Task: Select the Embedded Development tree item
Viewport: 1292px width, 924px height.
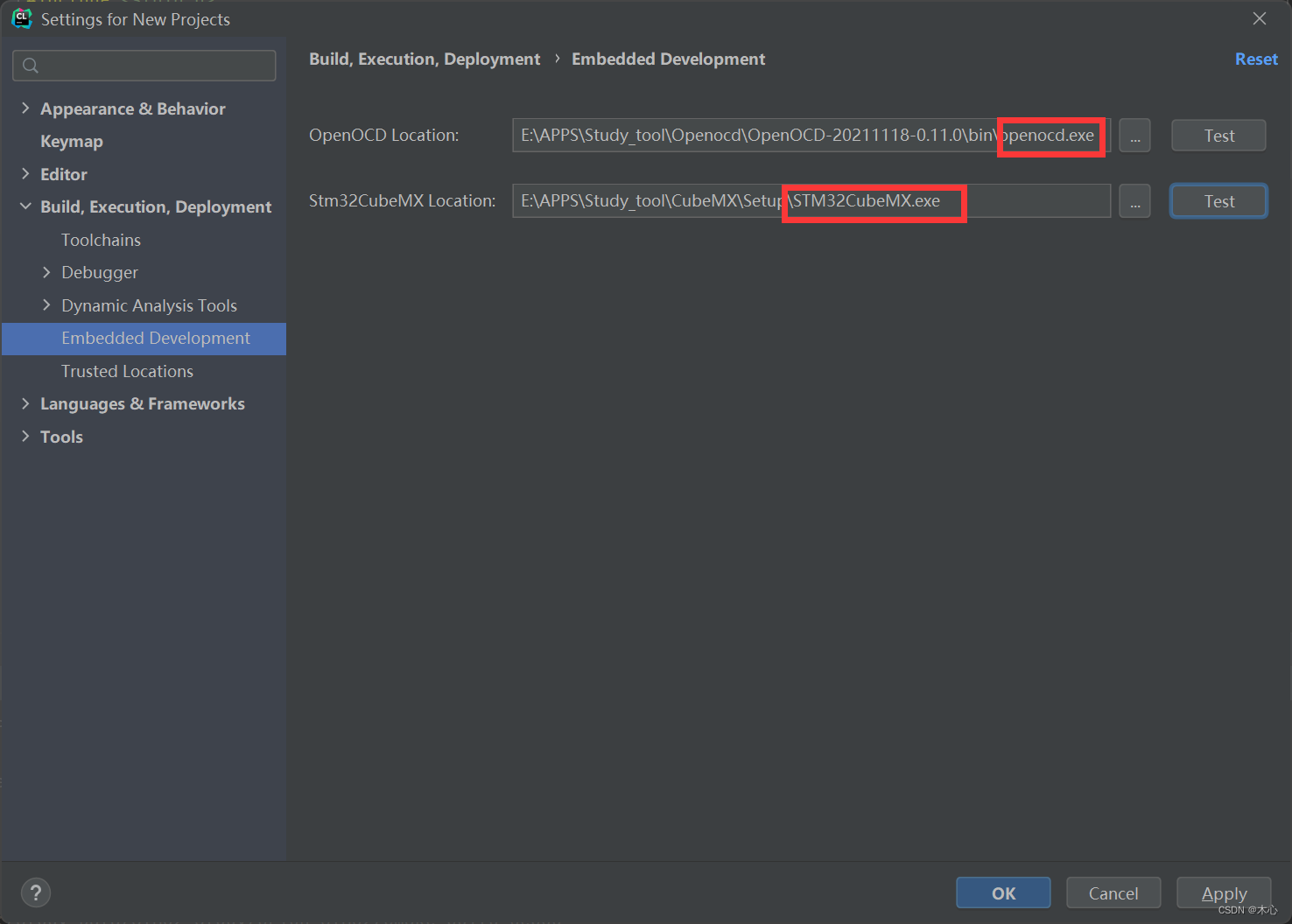Action: [144, 339]
